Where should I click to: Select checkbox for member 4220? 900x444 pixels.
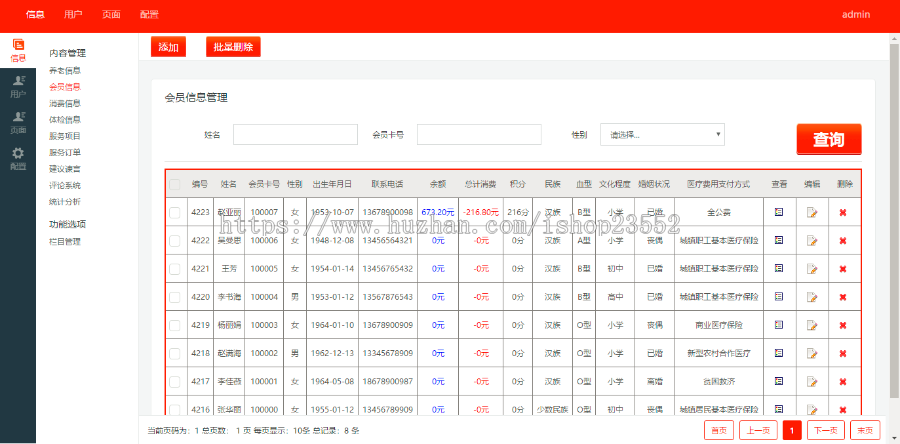click(x=175, y=296)
